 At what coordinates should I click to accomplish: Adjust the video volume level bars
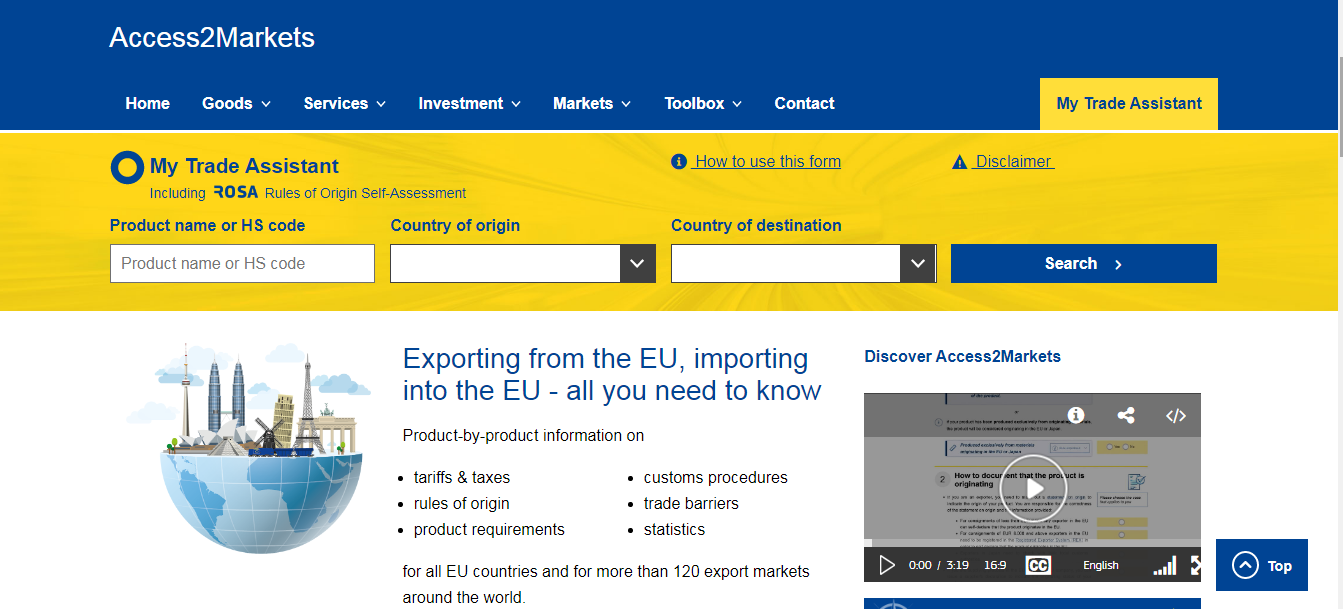pos(1164,566)
